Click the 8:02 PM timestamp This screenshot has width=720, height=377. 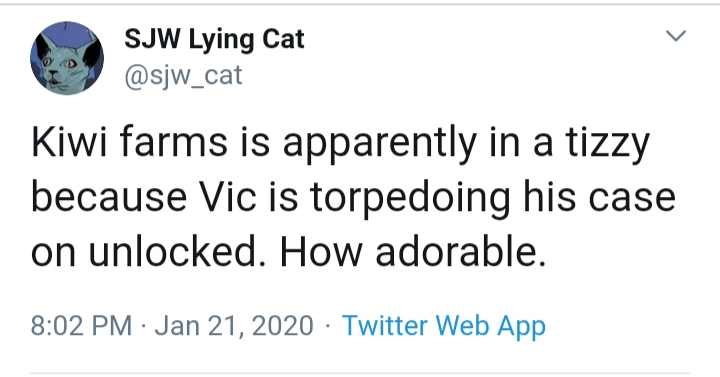[81, 326]
